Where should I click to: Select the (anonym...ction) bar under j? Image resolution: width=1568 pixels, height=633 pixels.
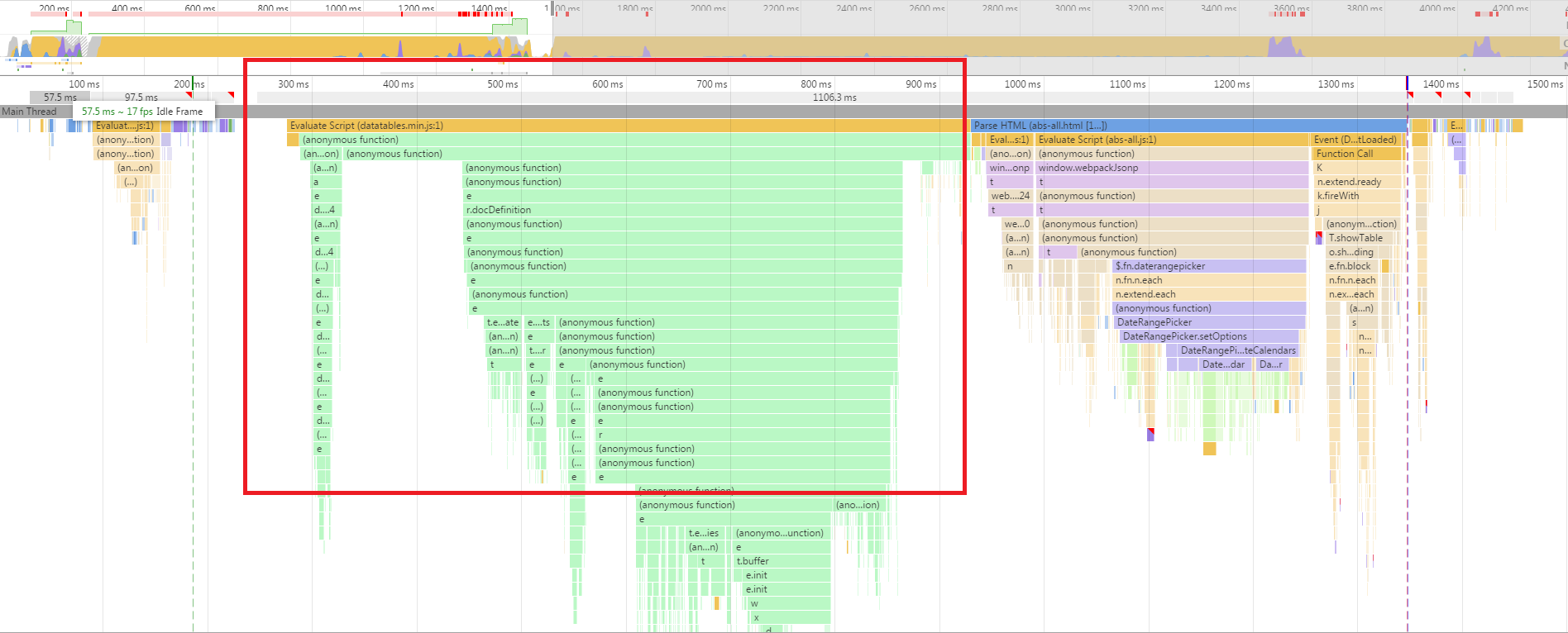pos(1361,224)
